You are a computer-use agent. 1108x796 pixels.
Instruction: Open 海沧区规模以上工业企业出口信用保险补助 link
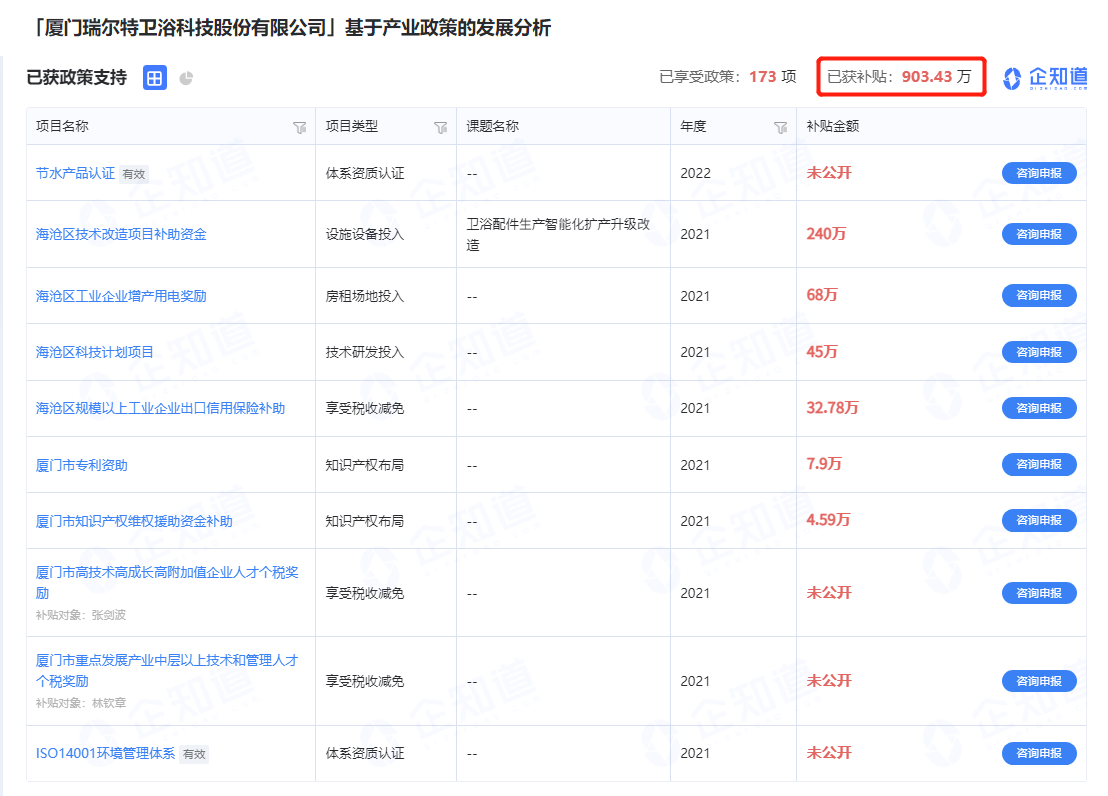pos(160,408)
